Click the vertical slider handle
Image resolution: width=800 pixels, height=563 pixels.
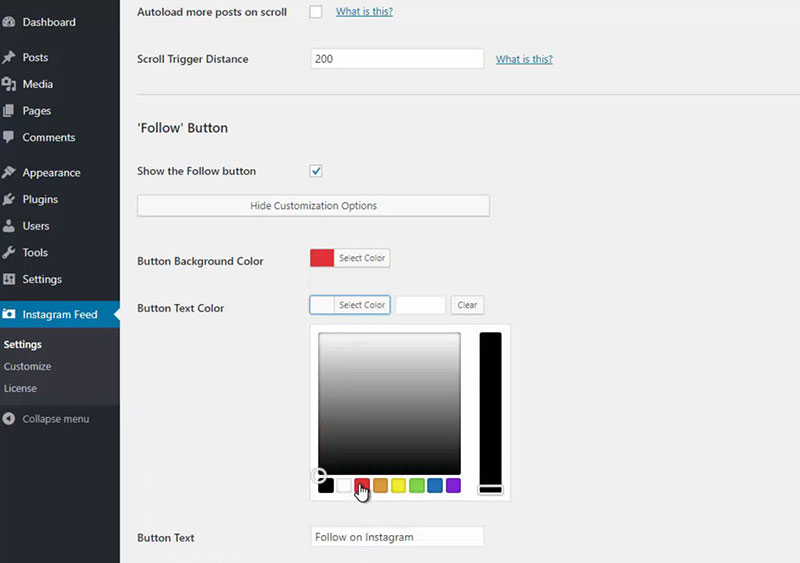490,489
